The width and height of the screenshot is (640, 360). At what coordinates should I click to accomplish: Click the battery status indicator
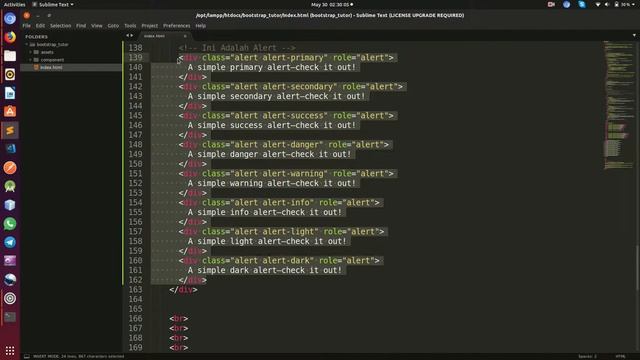click(622, 4)
